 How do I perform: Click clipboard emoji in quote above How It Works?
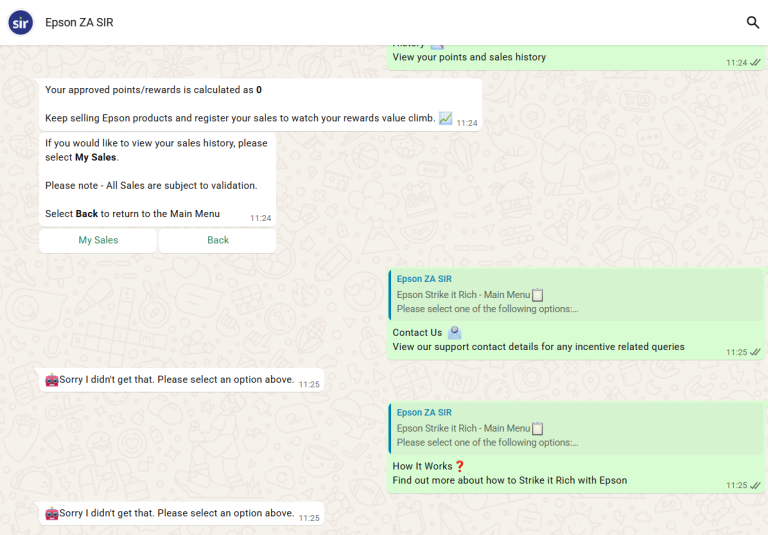538,428
